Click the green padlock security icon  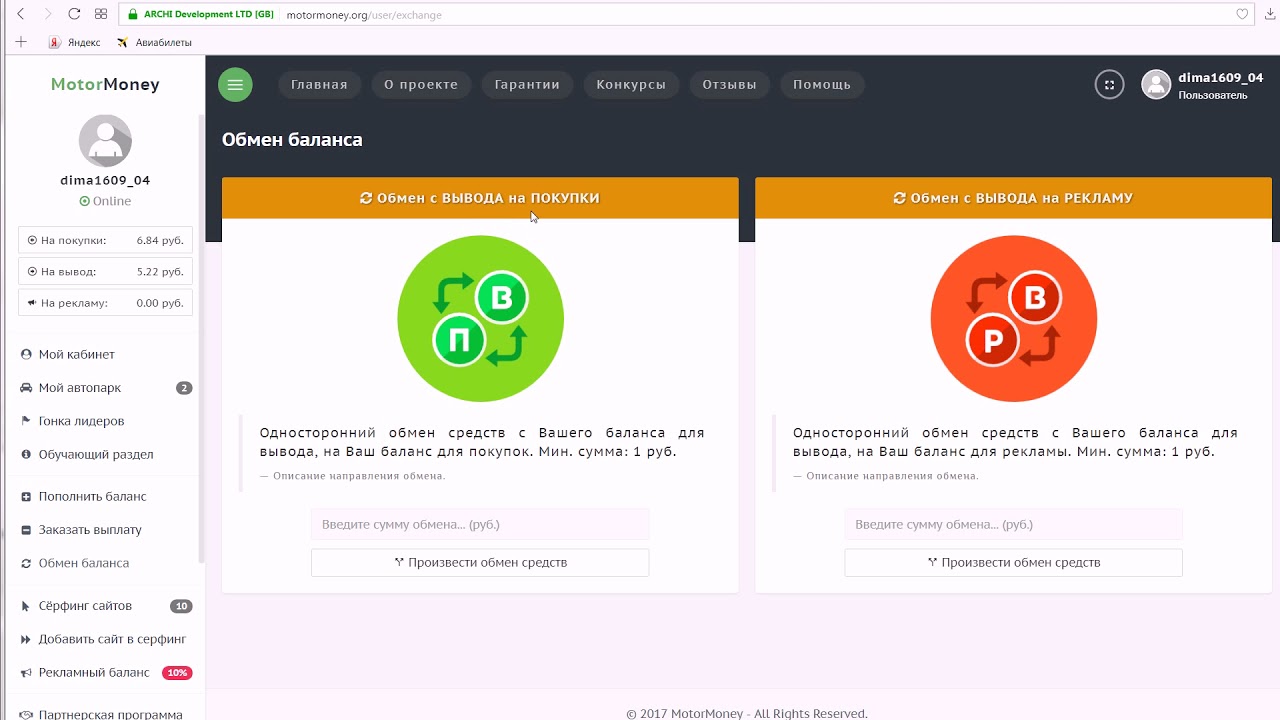132,15
